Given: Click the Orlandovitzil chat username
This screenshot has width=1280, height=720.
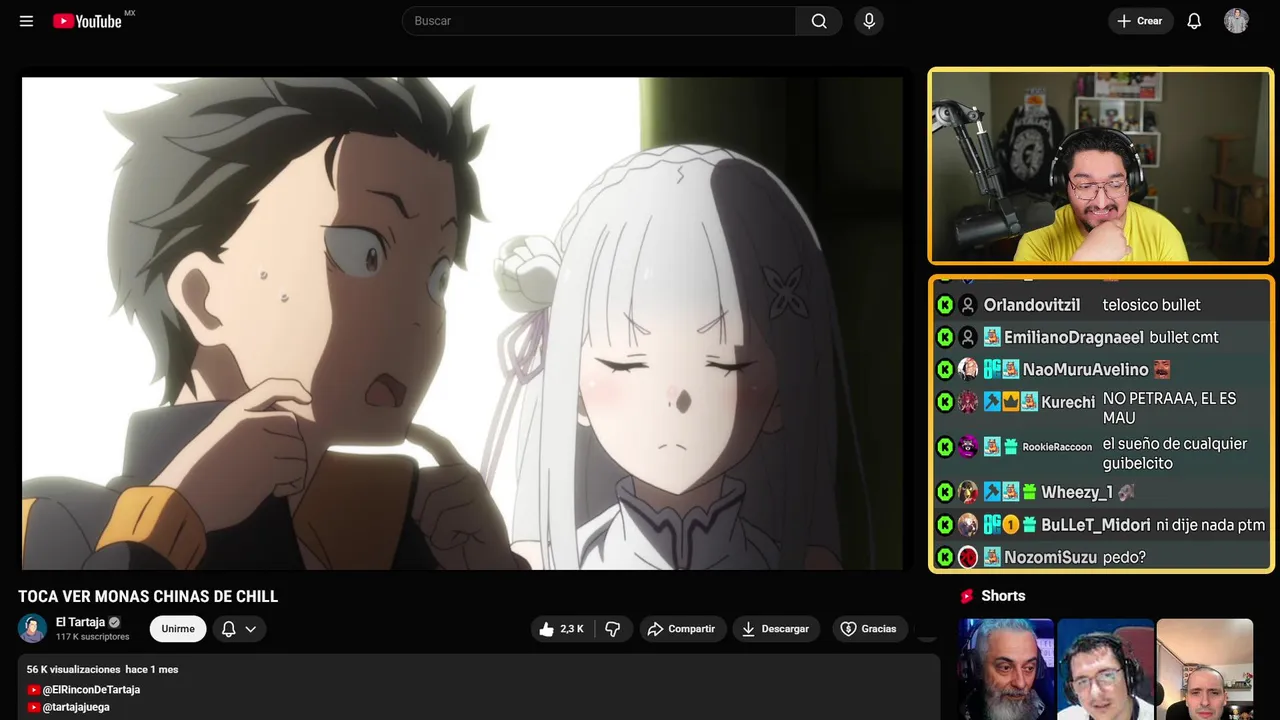Looking at the screenshot, I should 1032,305.
